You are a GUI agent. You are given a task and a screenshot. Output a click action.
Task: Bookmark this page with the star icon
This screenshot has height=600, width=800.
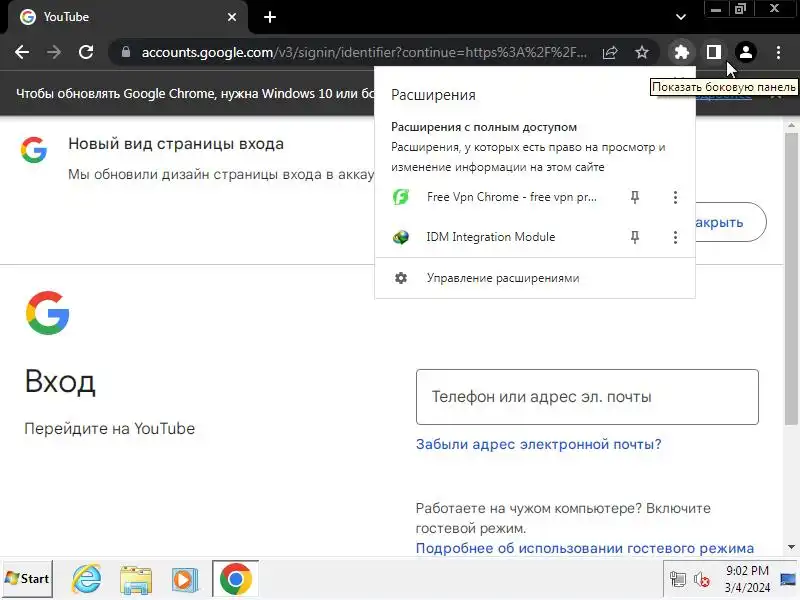[642, 52]
